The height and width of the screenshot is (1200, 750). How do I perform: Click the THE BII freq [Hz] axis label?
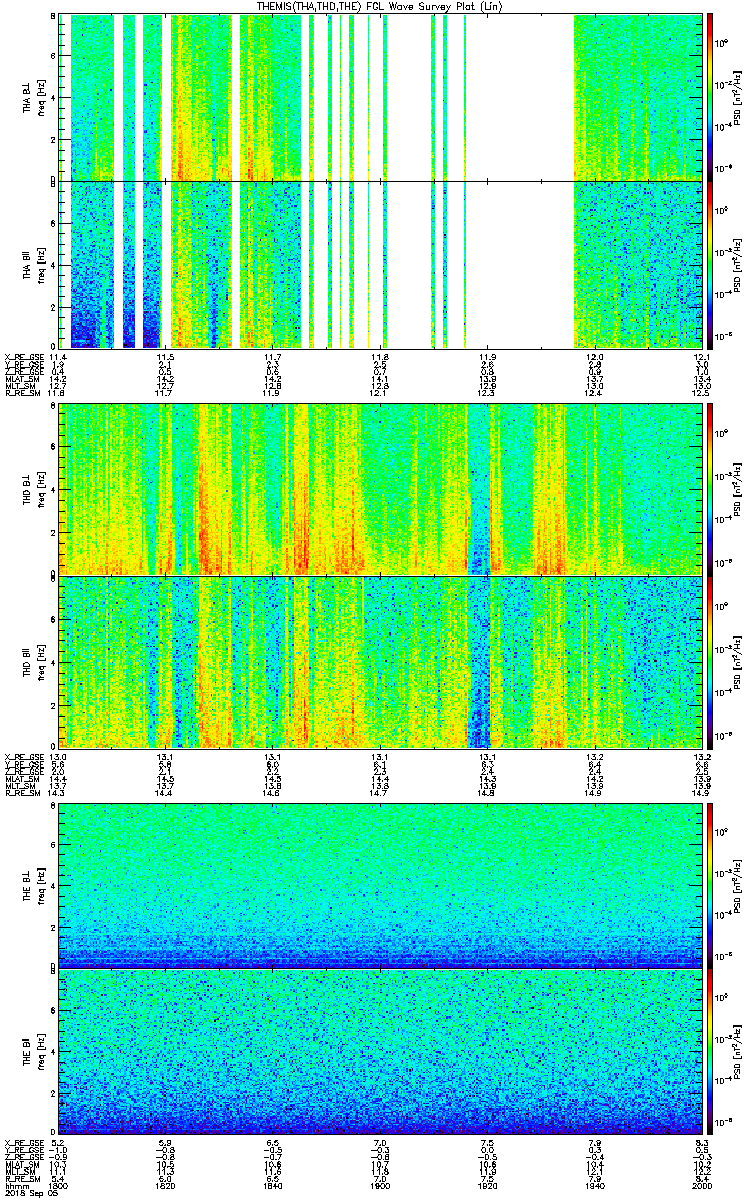tap(41, 1052)
